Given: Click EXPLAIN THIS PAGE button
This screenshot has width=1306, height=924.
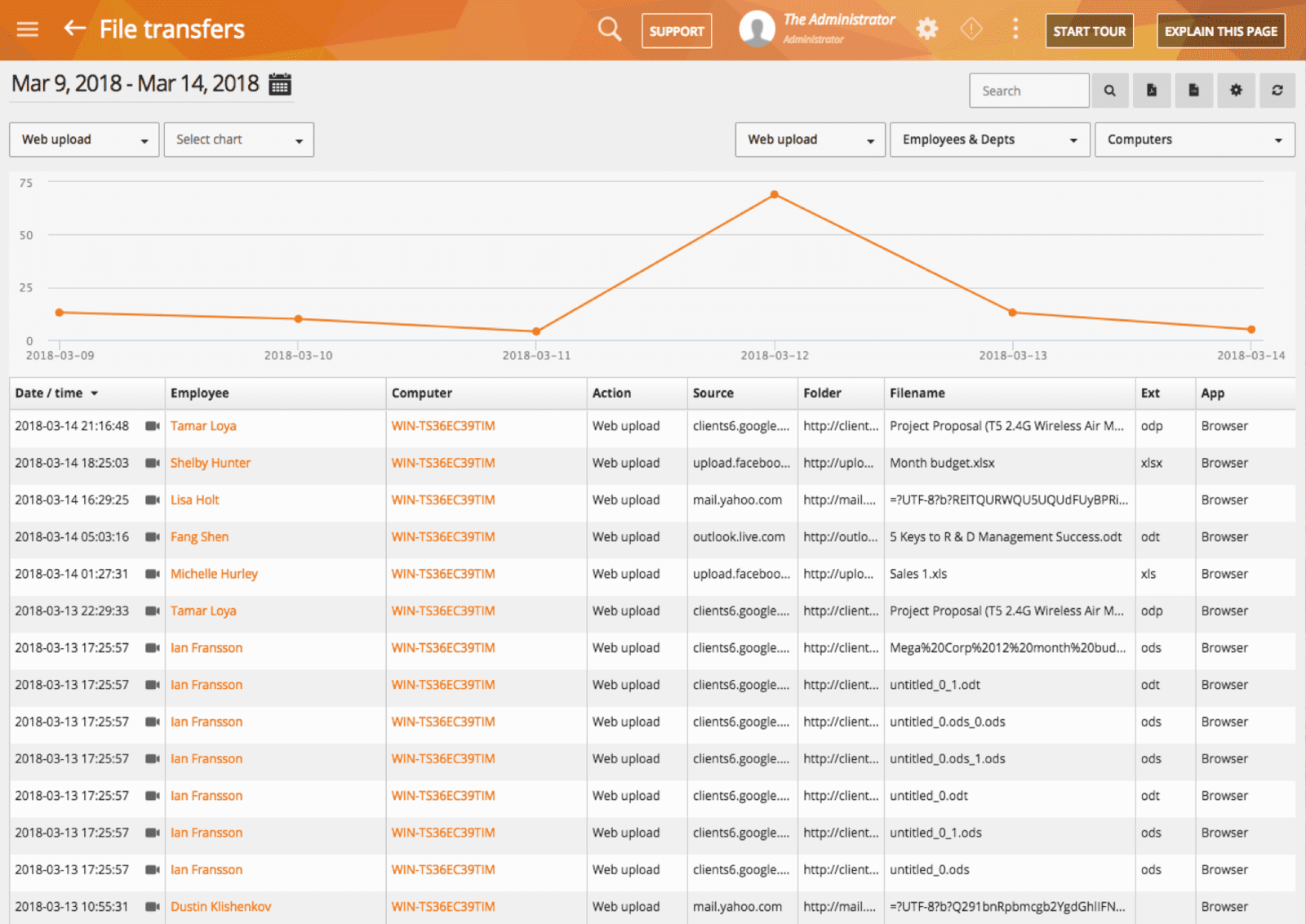Looking at the screenshot, I should (1220, 31).
